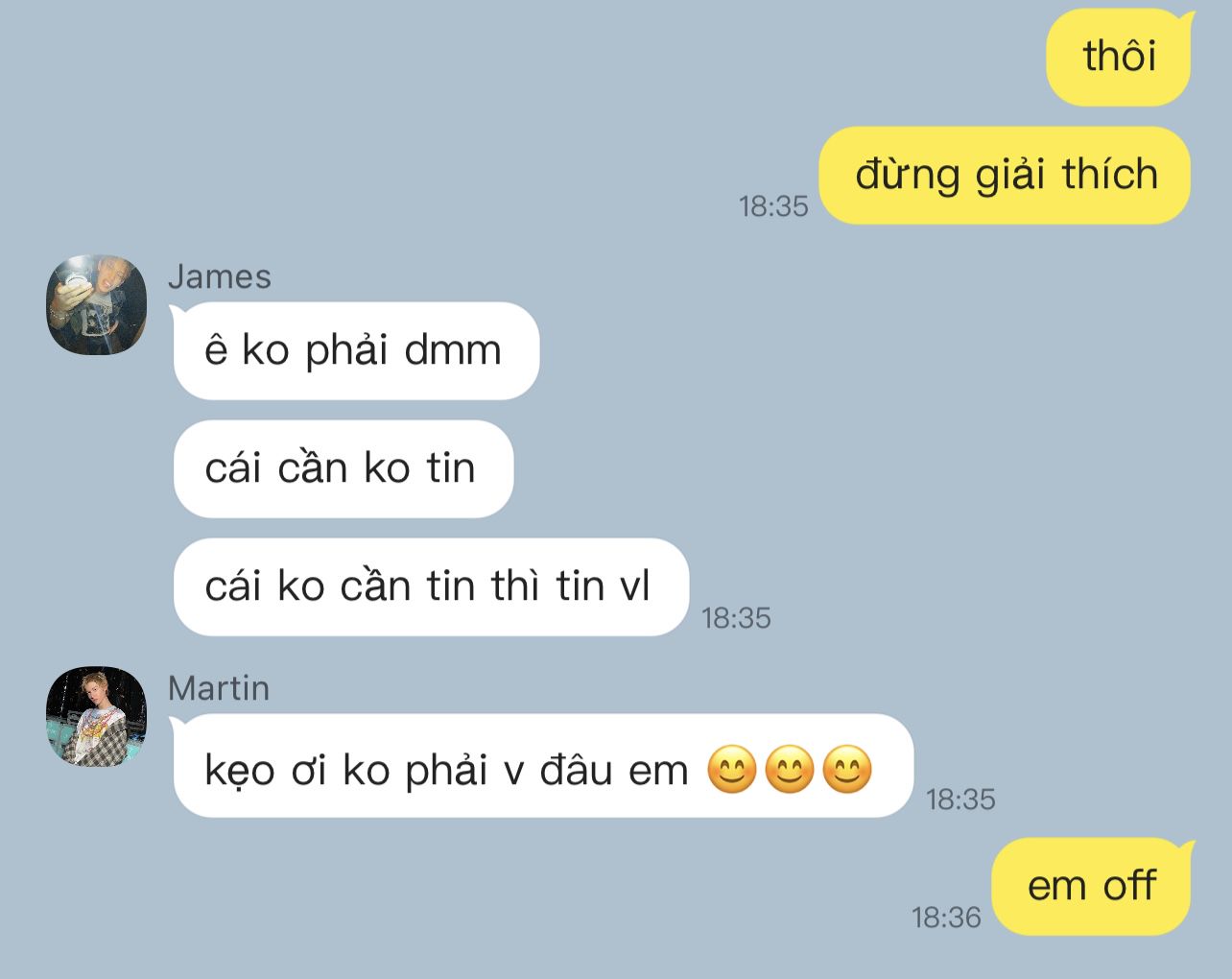The width and height of the screenshot is (1232, 979).
Task: Click the word 'dmm' in James's message
Action: (x=453, y=350)
